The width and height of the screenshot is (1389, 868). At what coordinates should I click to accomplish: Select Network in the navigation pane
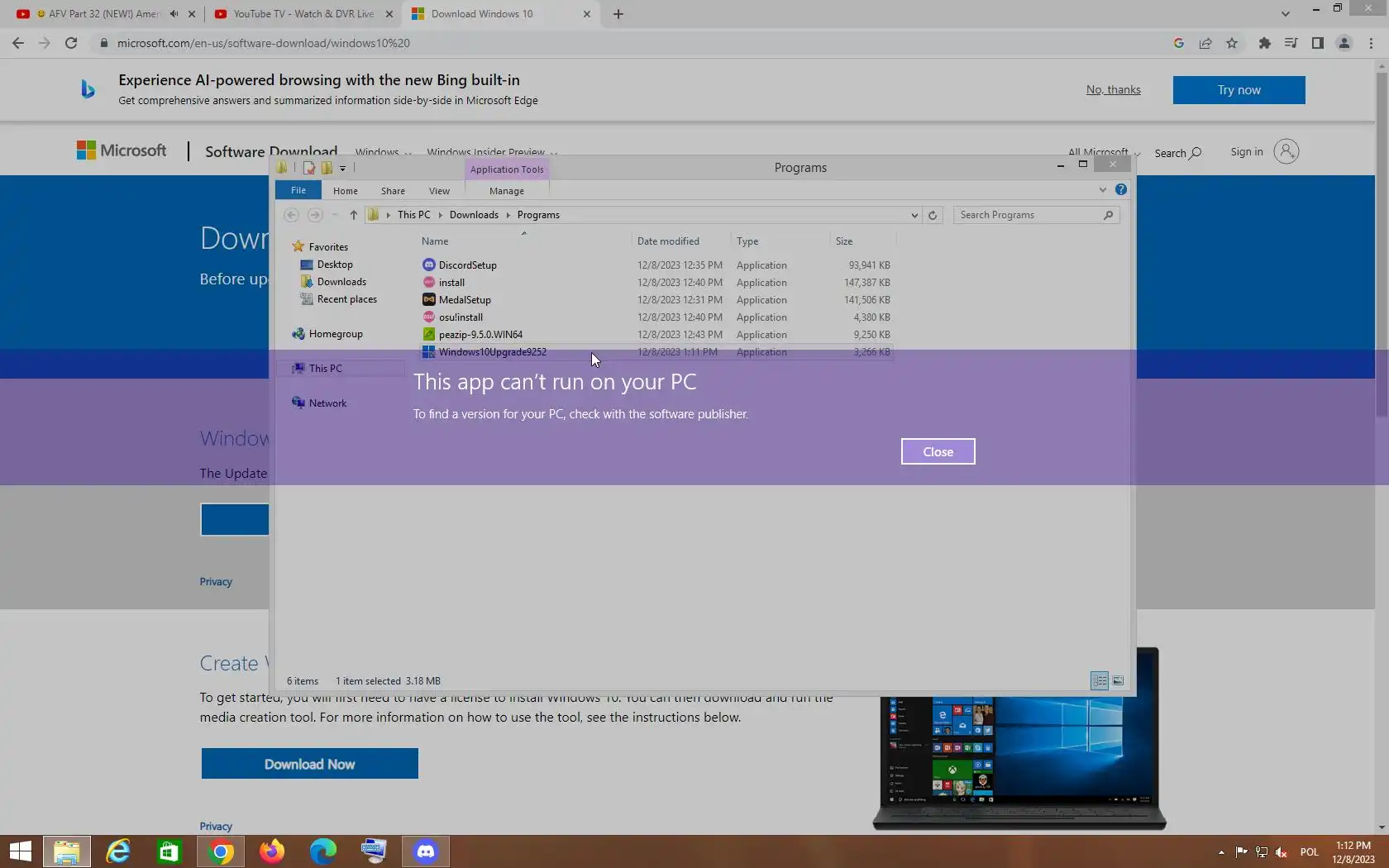click(327, 403)
